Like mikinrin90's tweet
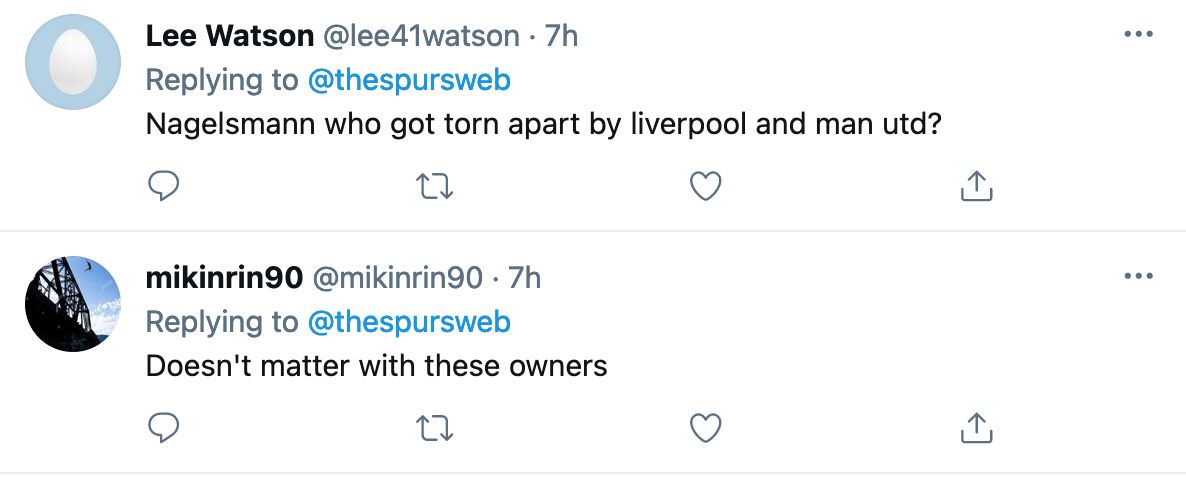This screenshot has height=484, width=1186. click(x=706, y=427)
